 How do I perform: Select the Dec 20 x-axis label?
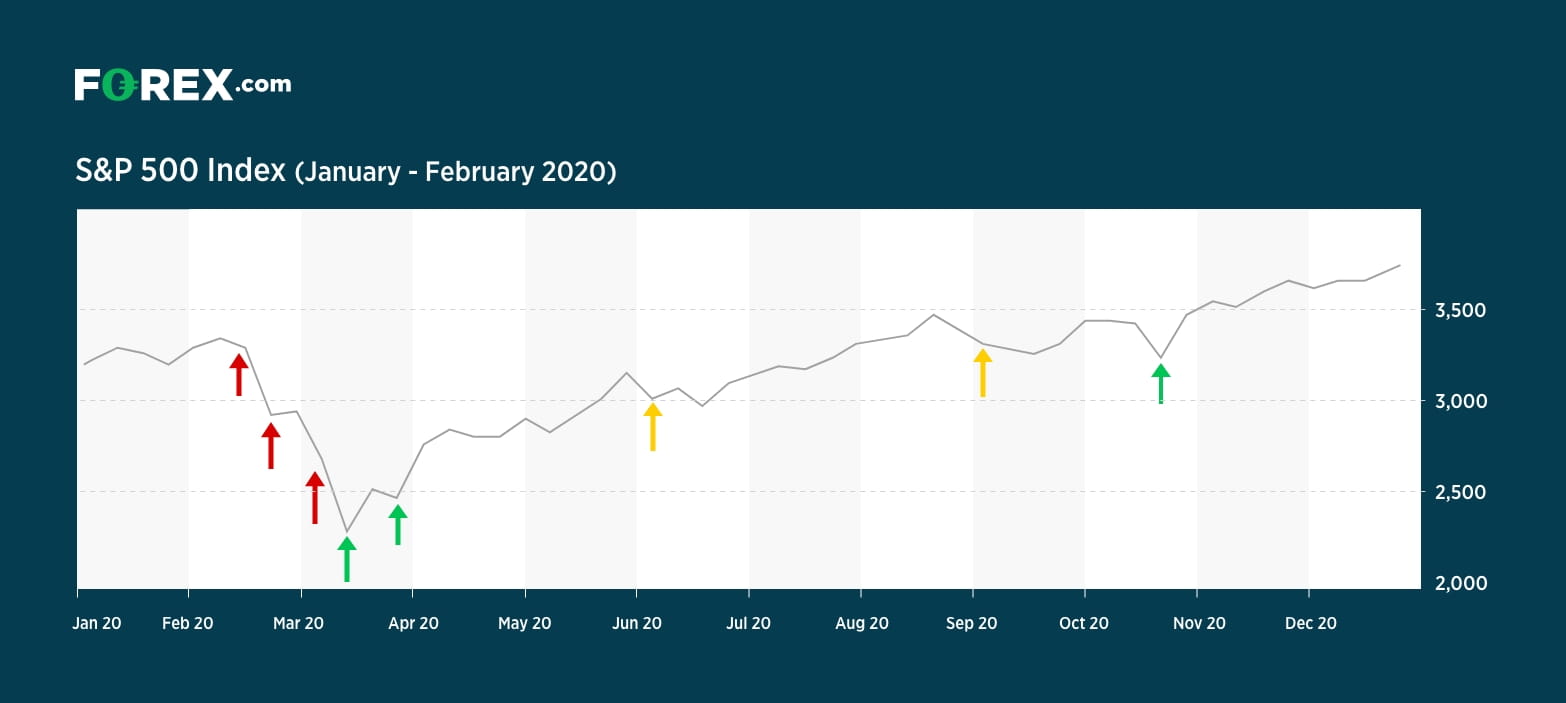1310,623
